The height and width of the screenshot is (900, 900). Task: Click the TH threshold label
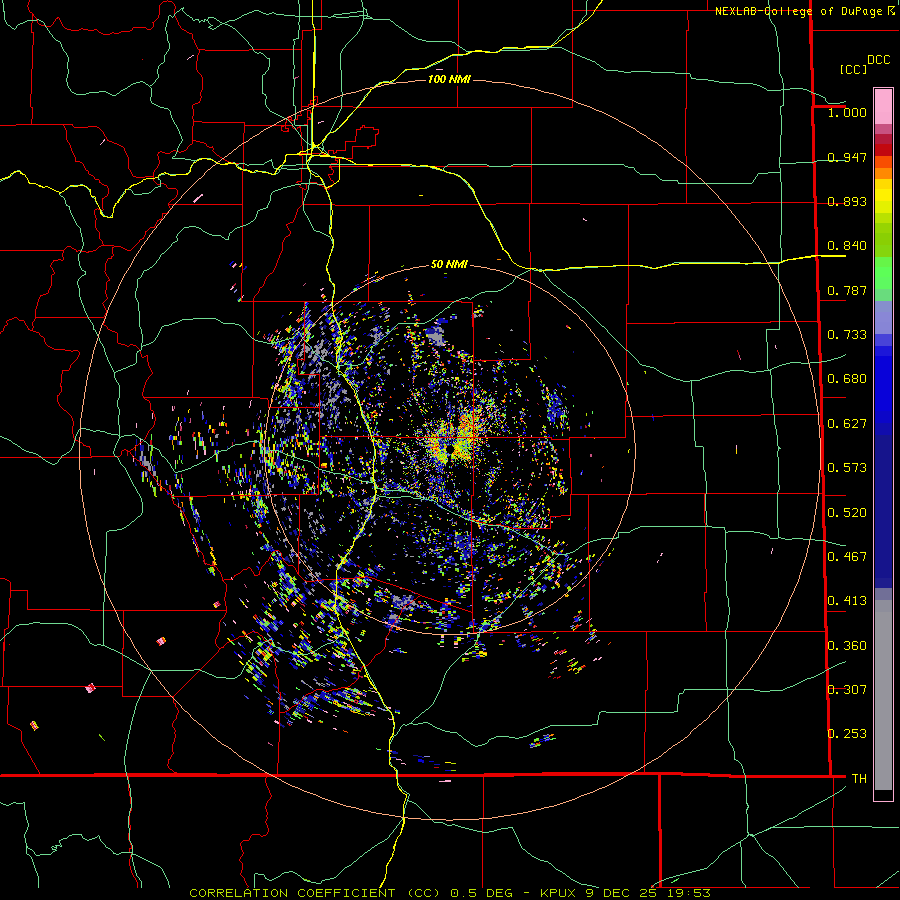click(859, 779)
